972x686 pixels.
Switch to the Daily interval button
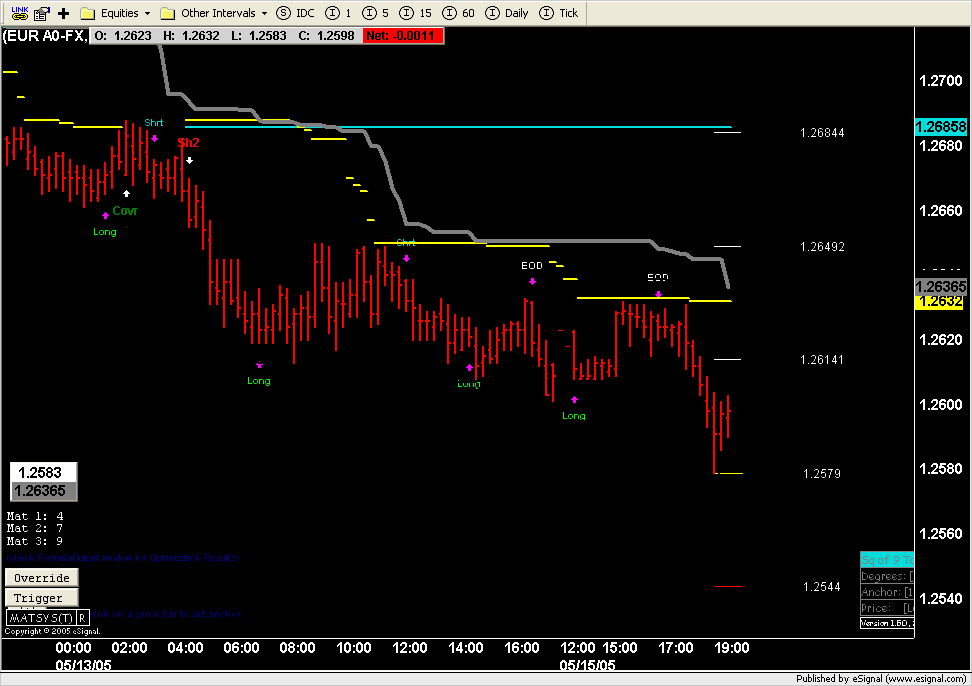pyautogui.click(x=506, y=13)
